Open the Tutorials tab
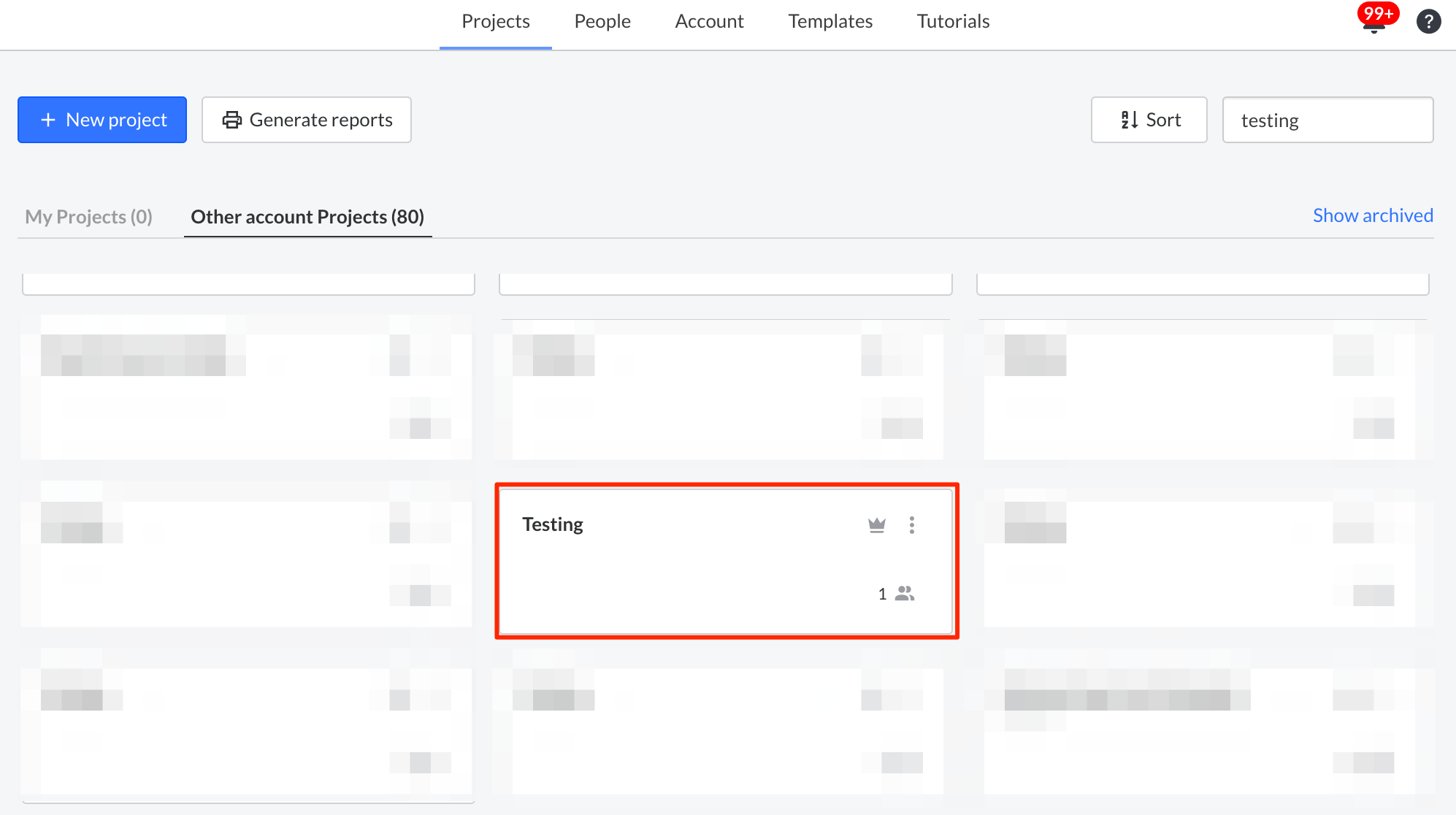The image size is (1456, 815). coord(953,21)
